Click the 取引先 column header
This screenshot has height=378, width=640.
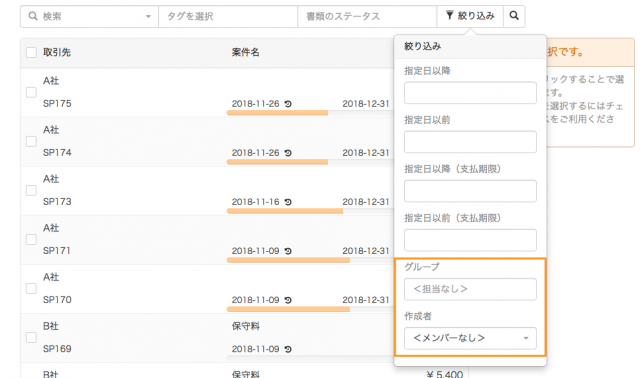point(57,52)
